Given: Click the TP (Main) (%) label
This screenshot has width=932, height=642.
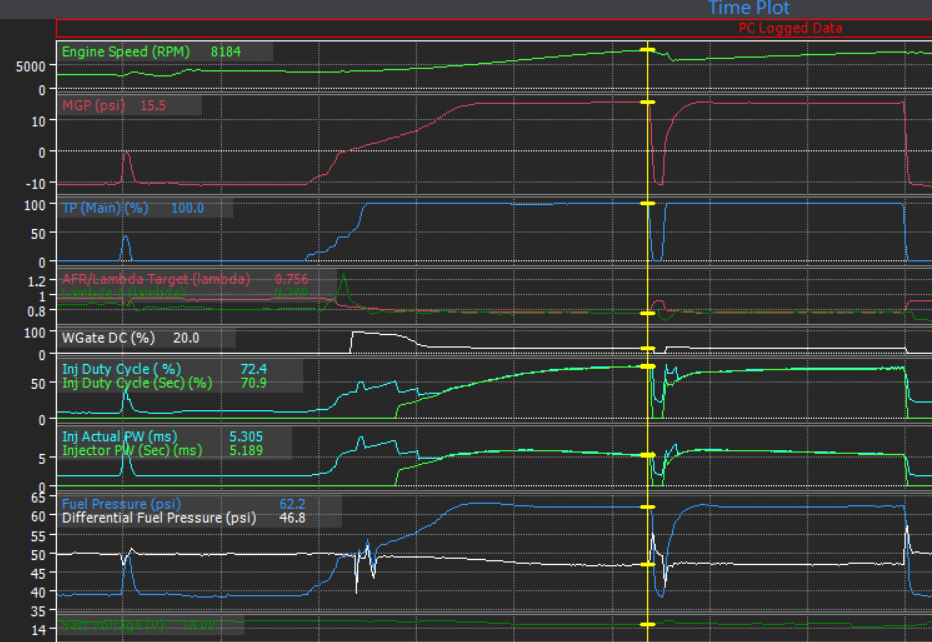Looking at the screenshot, I should 105,208.
